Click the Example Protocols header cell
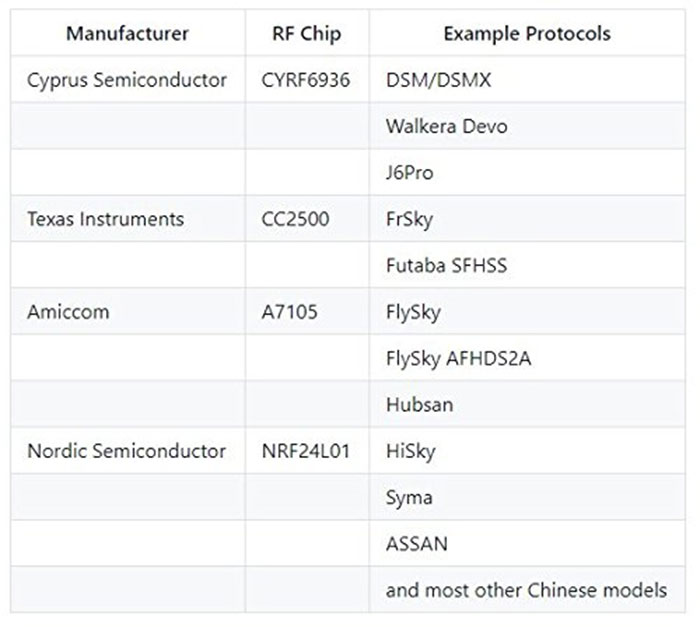The height and width of the screenshot is (627, 700). coord(527,33)
